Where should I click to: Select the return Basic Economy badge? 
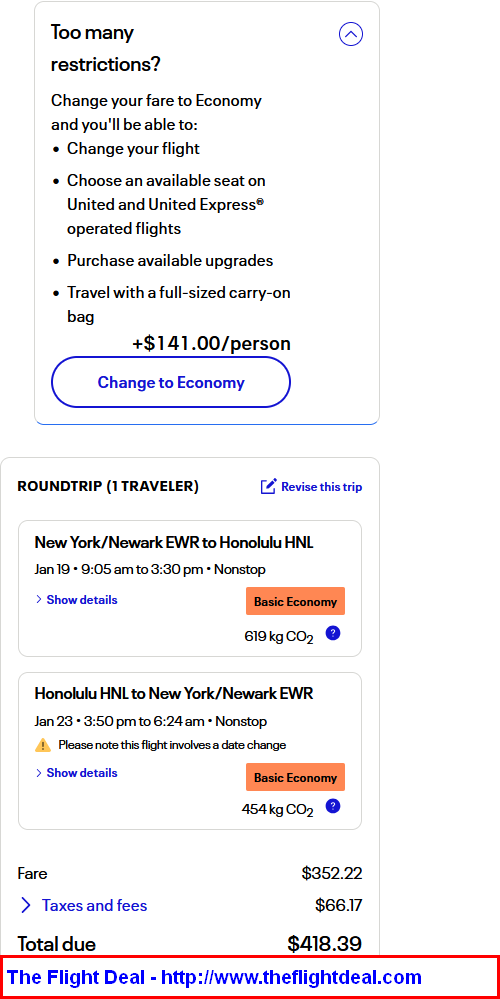(296, 777)
